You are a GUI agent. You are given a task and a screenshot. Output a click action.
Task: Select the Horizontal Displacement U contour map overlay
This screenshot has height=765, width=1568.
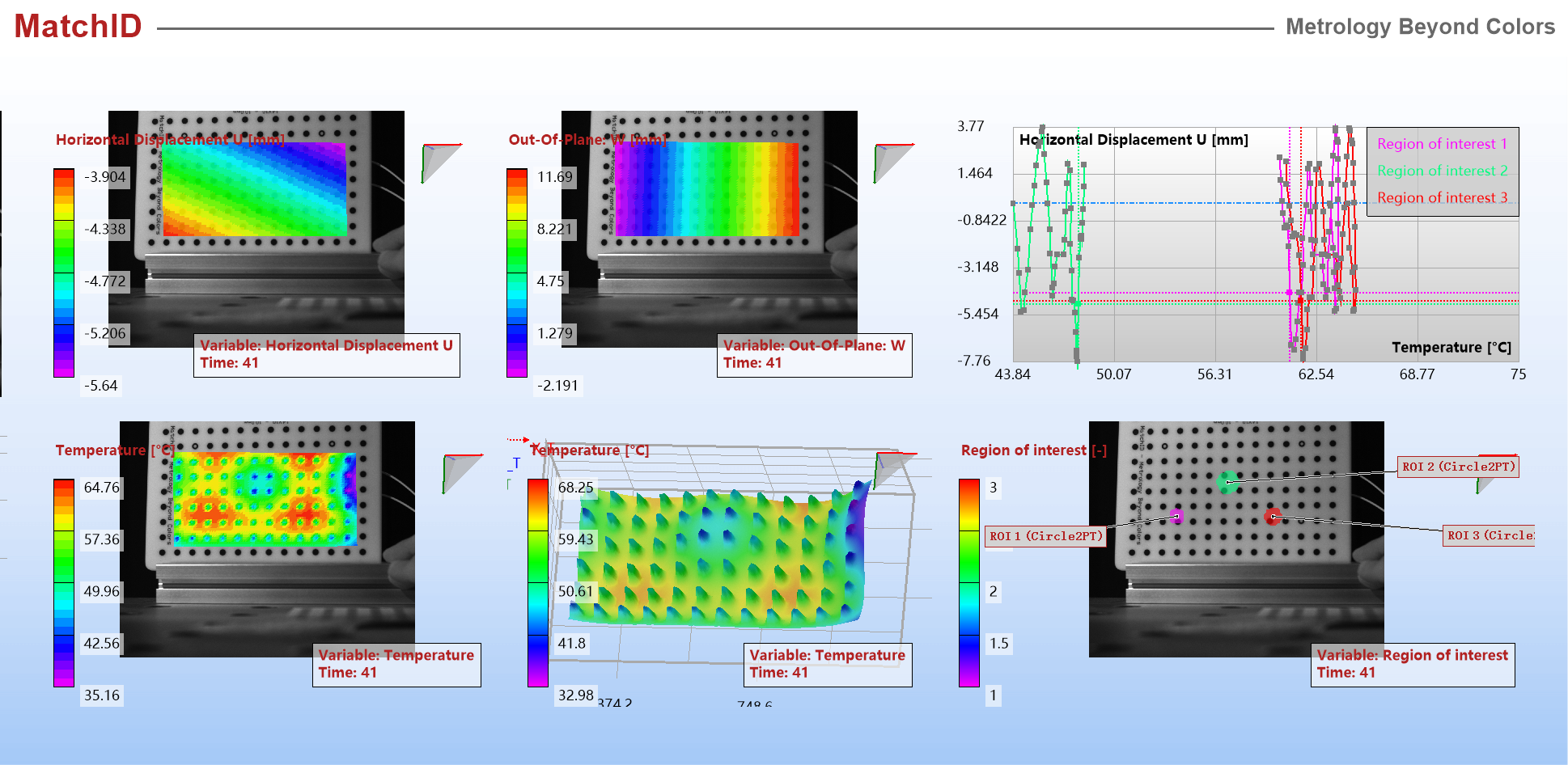click(x=255, y=190)
